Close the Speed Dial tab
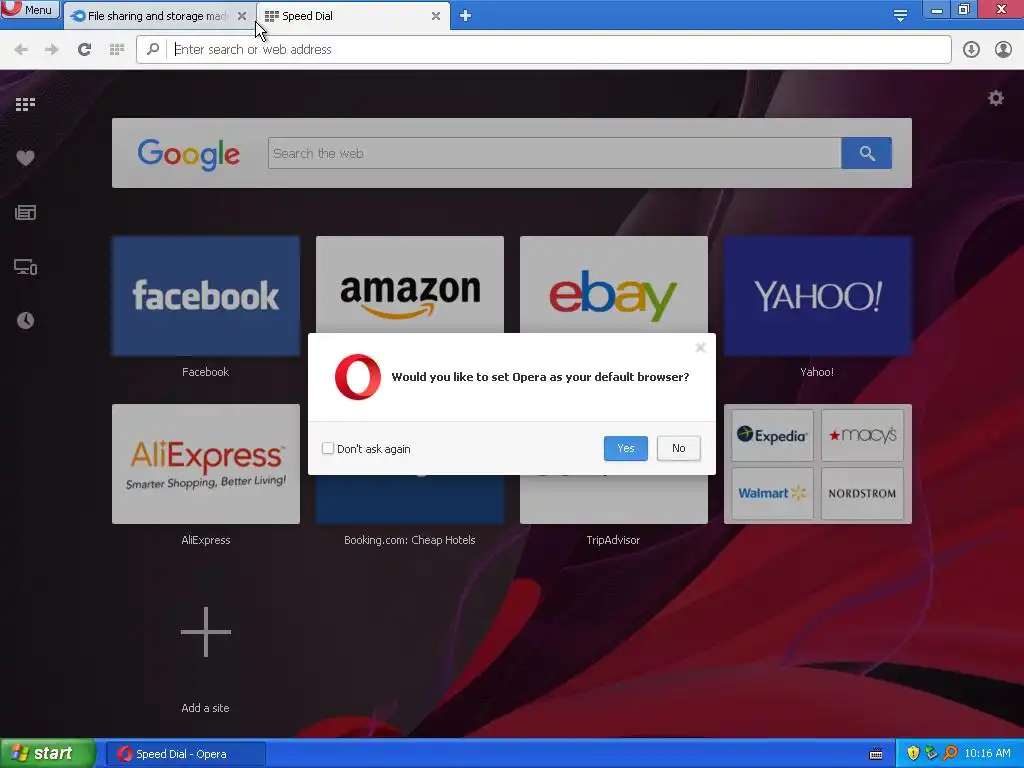 point(436,16)
